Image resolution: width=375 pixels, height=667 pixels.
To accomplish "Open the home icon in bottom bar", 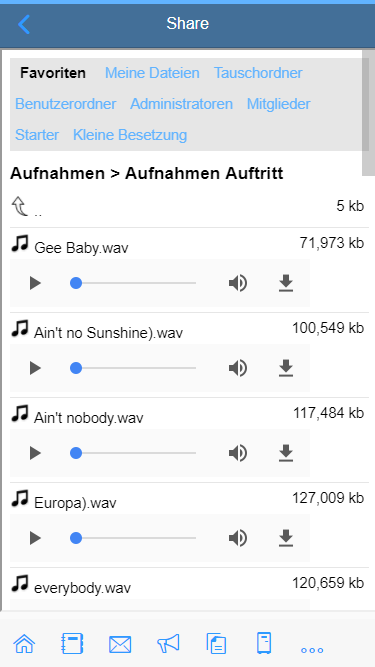I will (24, 643).
